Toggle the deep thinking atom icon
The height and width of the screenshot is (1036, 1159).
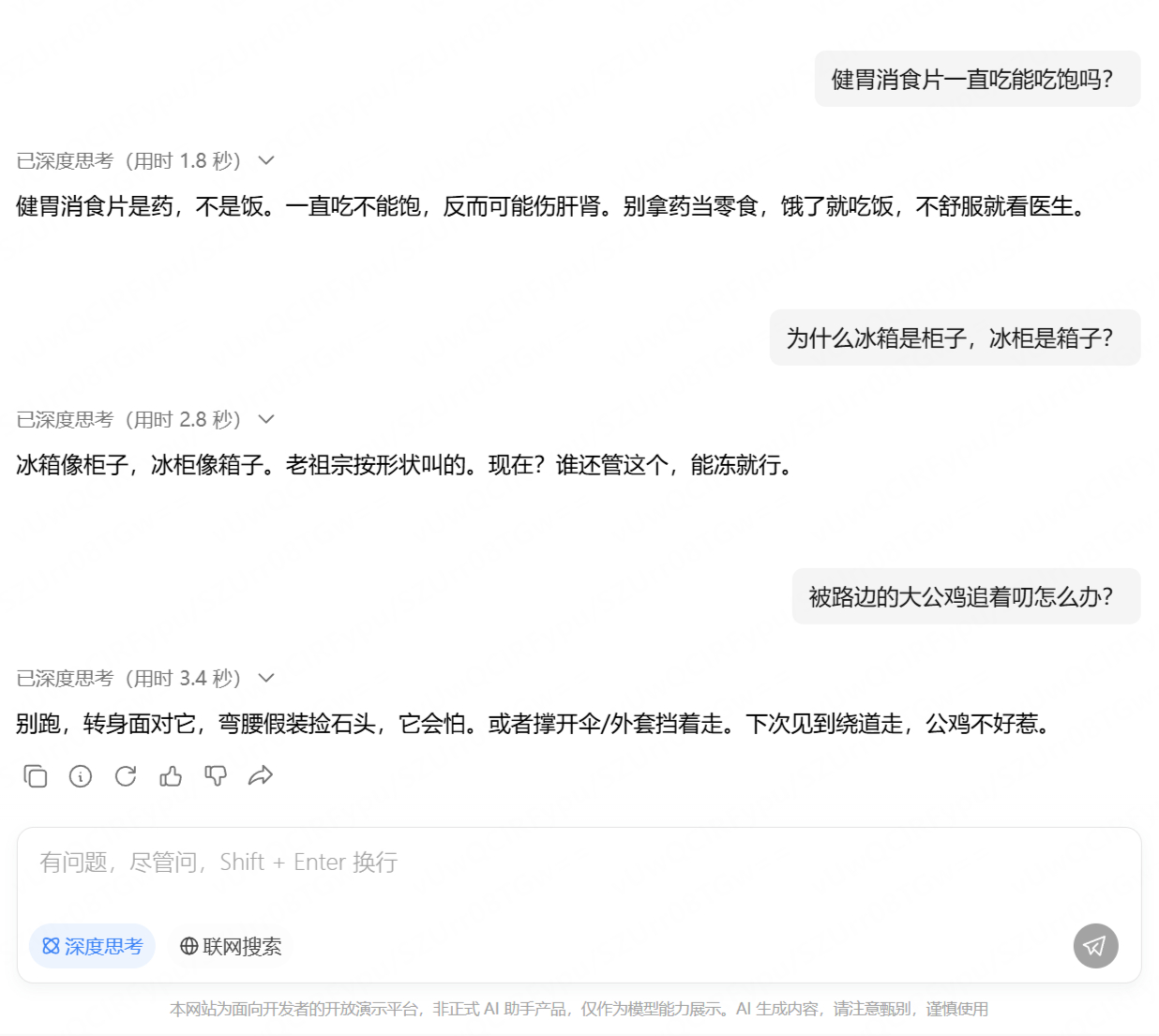click(x=50, y=946)
